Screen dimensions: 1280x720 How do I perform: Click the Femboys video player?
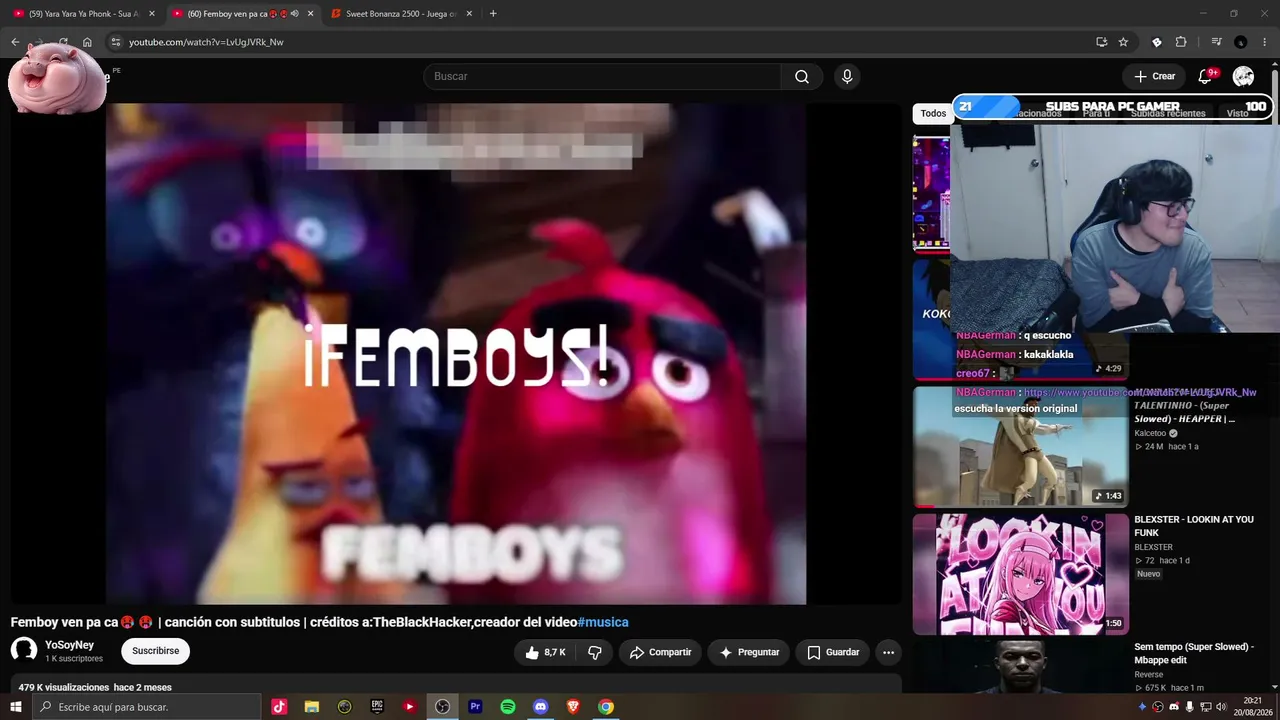coord(456,354)
